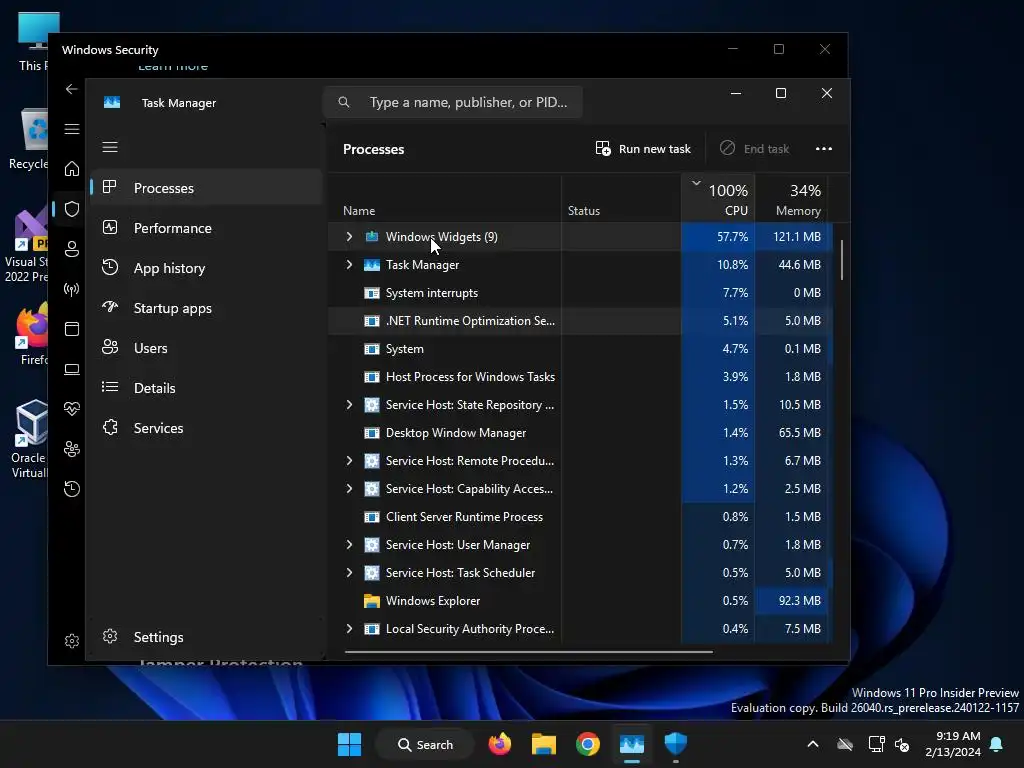Select the Details page
This screenshot has height=768, width=1024.
click(x=206, y=388)
